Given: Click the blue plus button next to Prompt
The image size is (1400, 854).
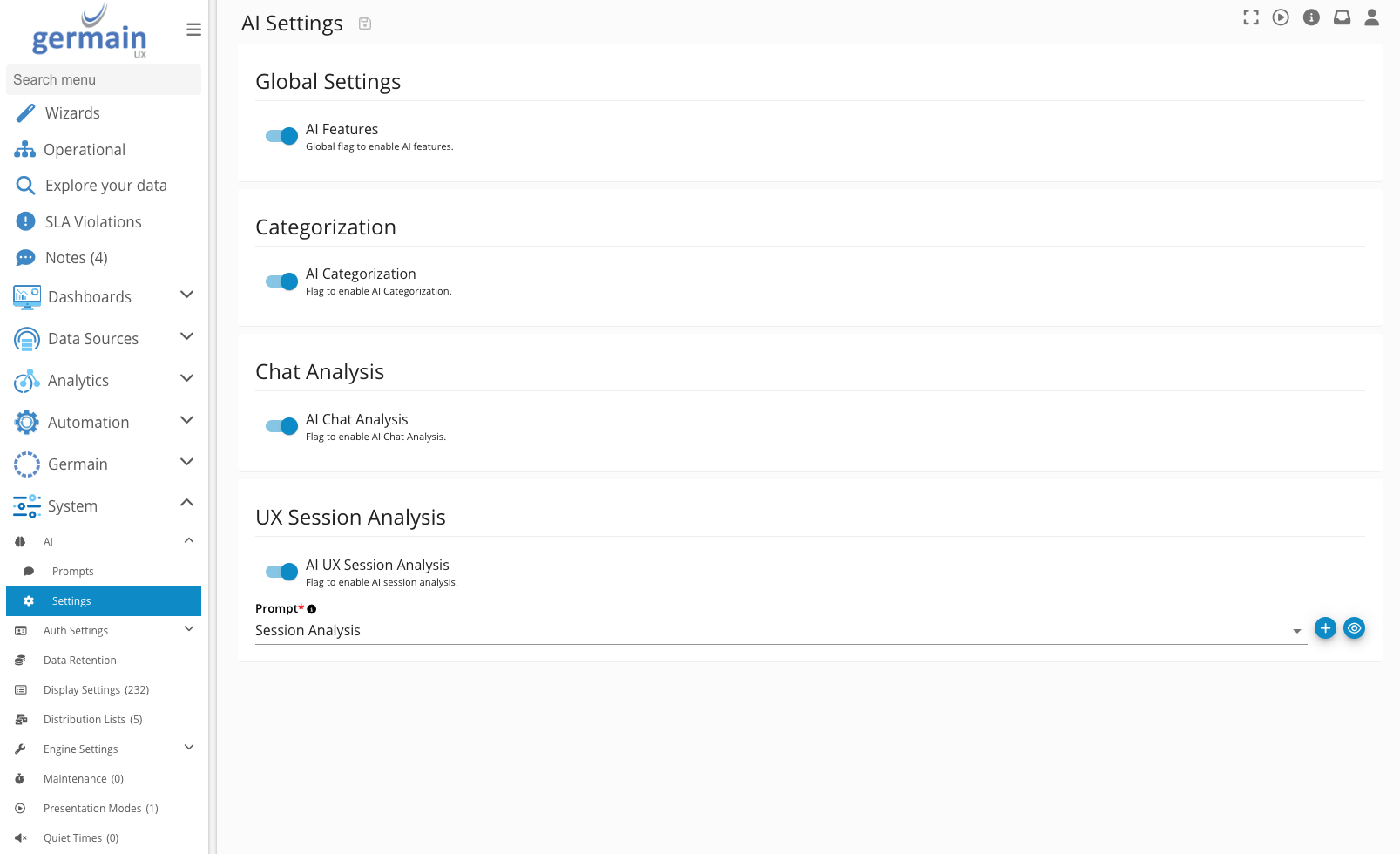Looking at the screenshot, I should [x=1325, y=628].
